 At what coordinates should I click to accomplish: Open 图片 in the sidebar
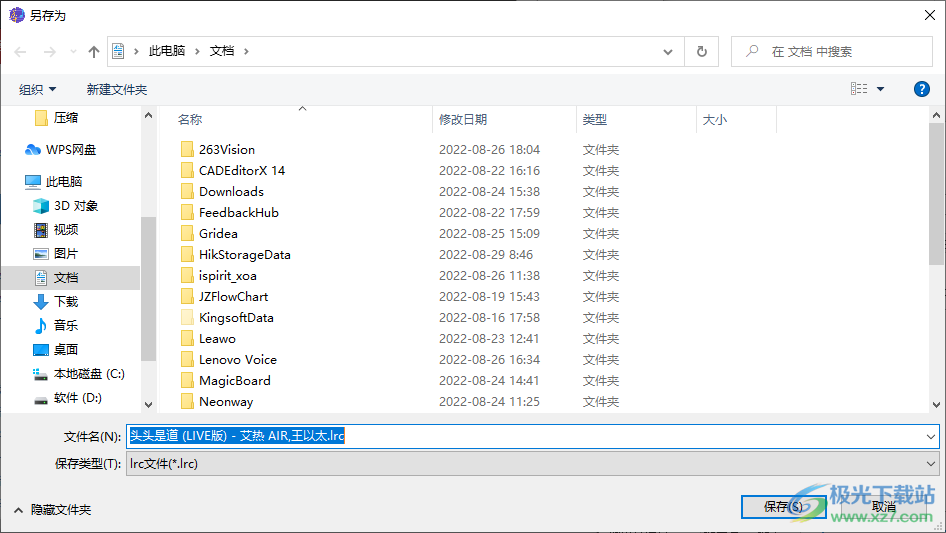57,254
